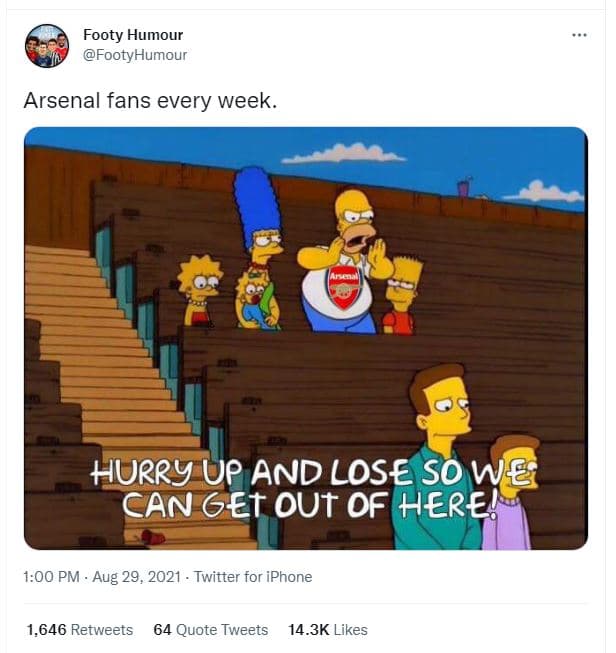
Task: Open the Footy Humour display name
Action: coord(133,35)
